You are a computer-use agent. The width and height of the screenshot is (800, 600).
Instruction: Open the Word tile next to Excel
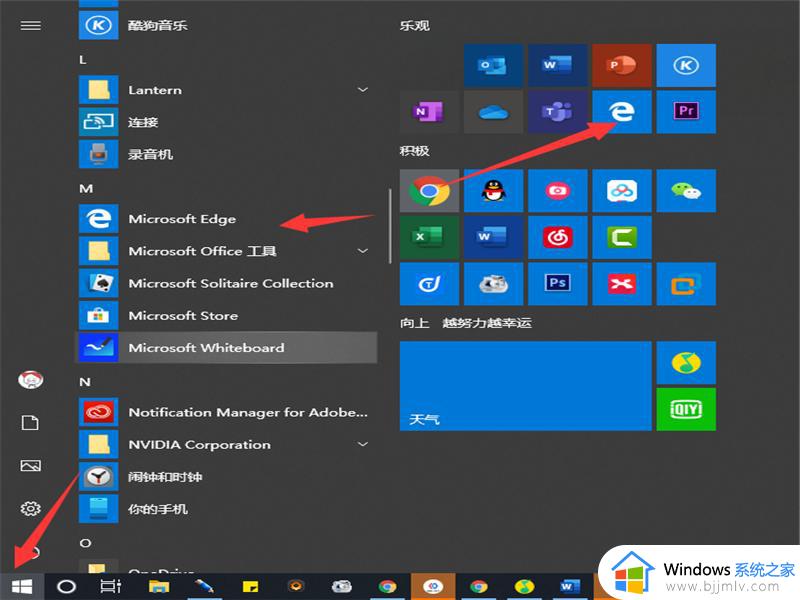(x=493, y=237)
